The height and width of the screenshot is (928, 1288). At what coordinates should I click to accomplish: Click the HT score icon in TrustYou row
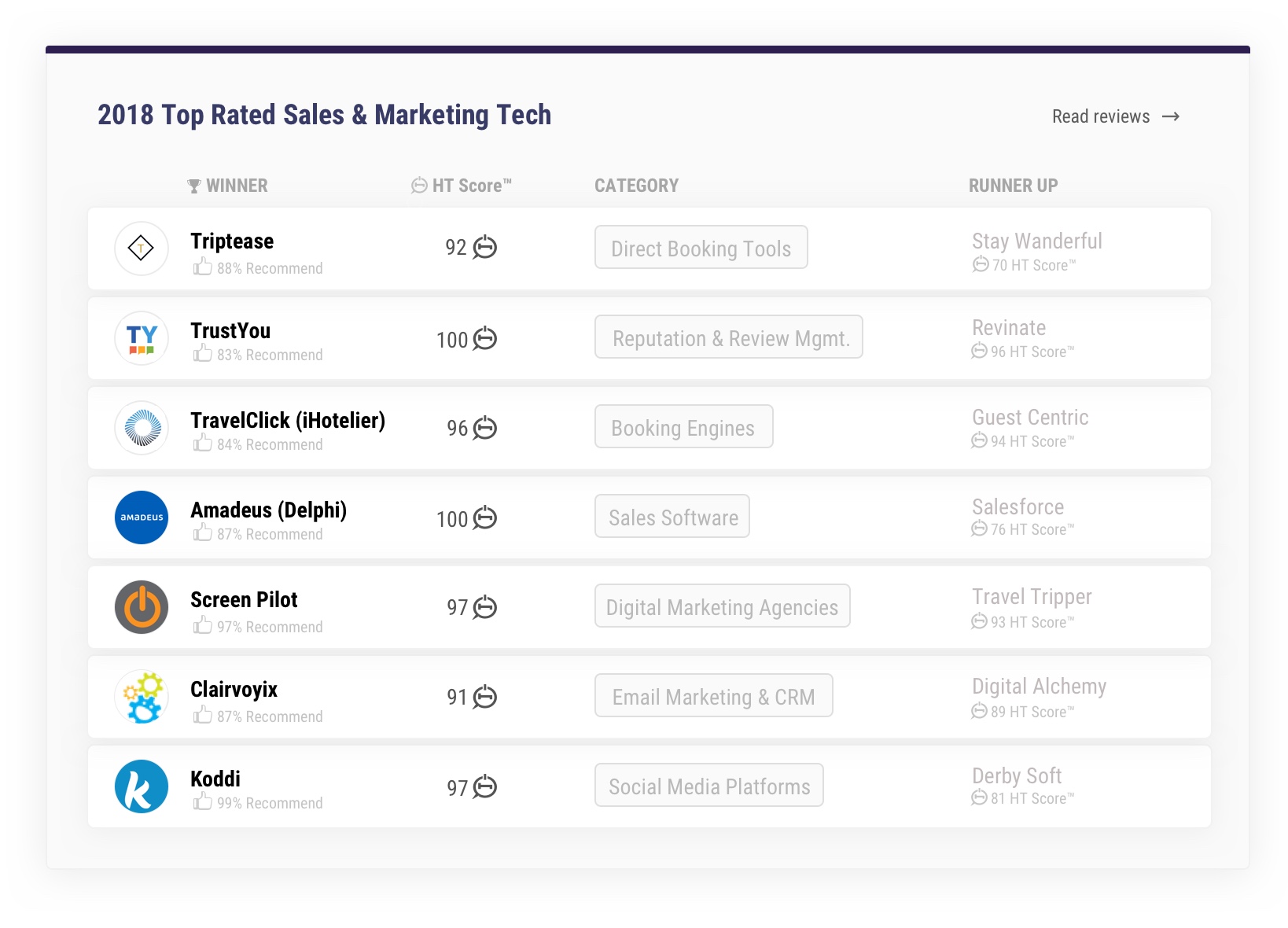tap(484, 338)
